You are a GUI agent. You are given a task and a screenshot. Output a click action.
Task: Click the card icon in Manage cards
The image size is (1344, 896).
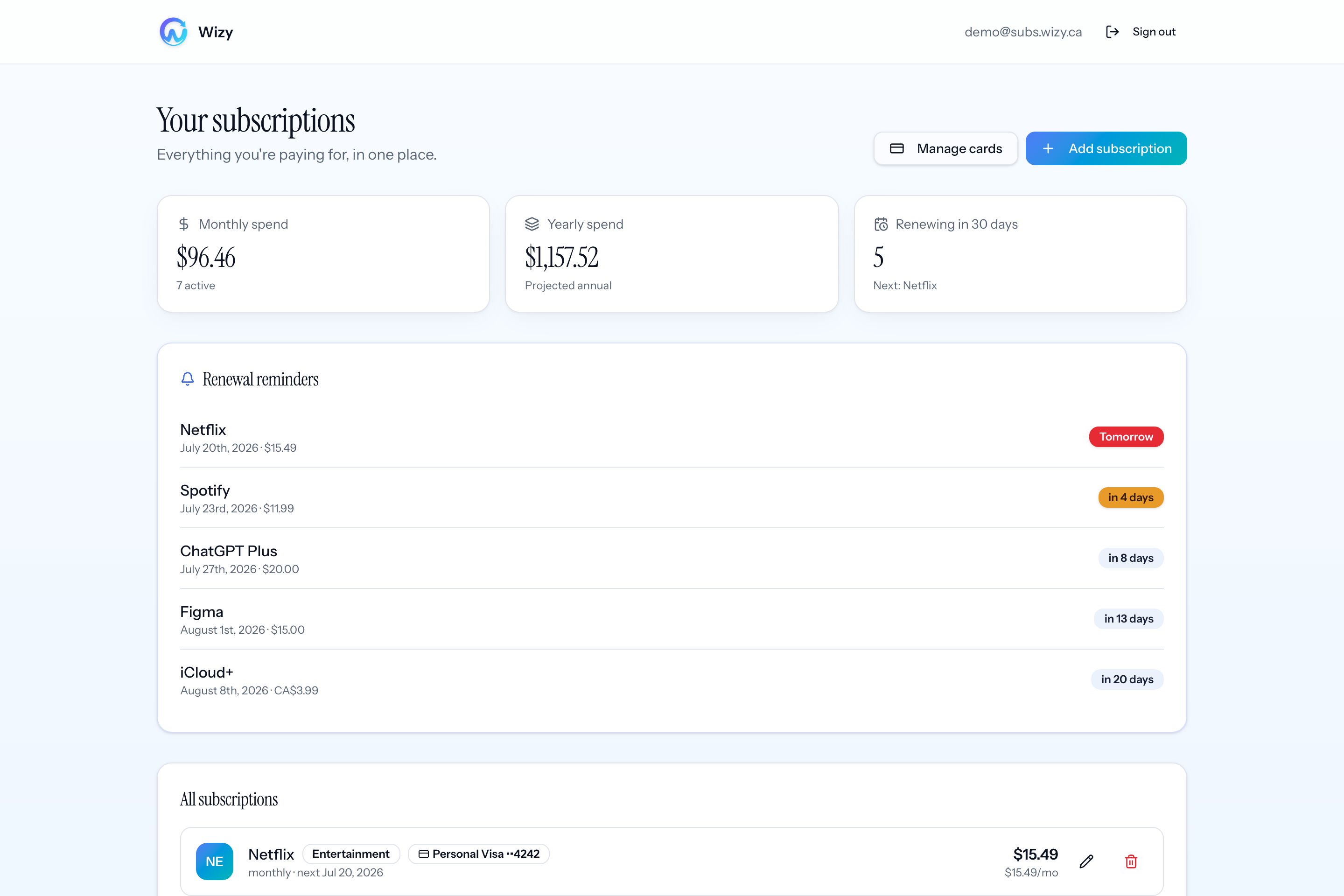click(x=896, y=148)
